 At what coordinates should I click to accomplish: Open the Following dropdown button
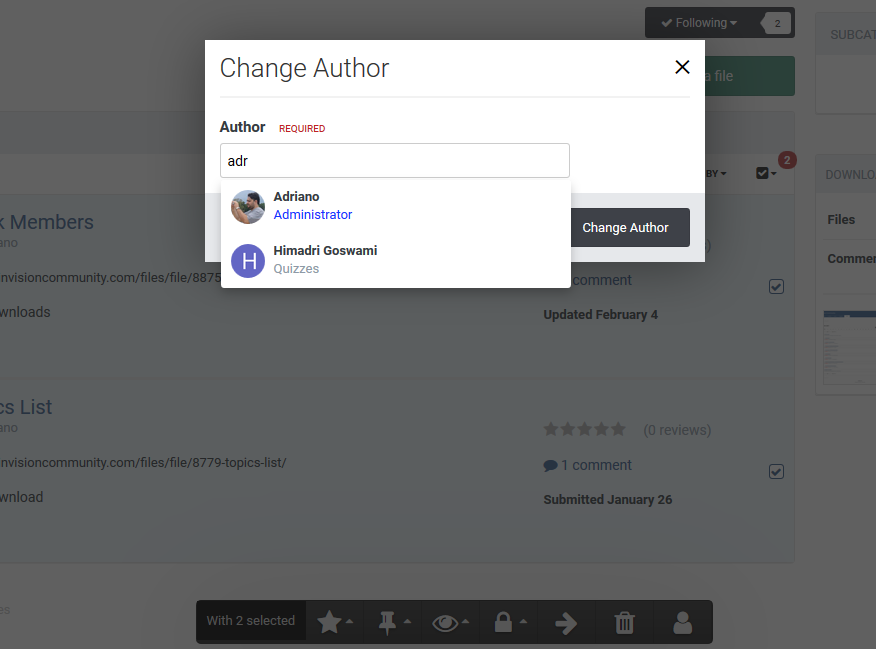[x=699, y=23]
